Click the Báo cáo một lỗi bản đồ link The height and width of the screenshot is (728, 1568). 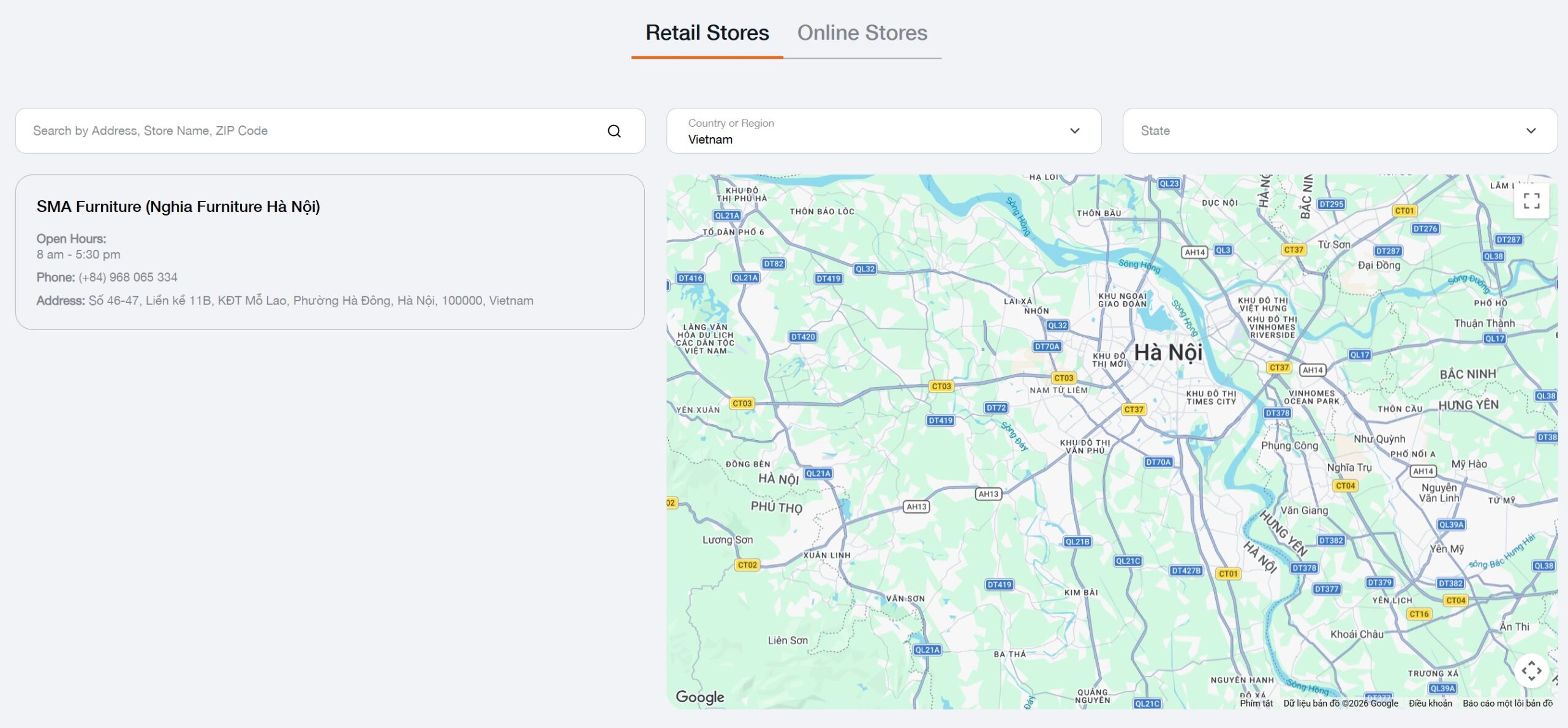point(1507,704)
